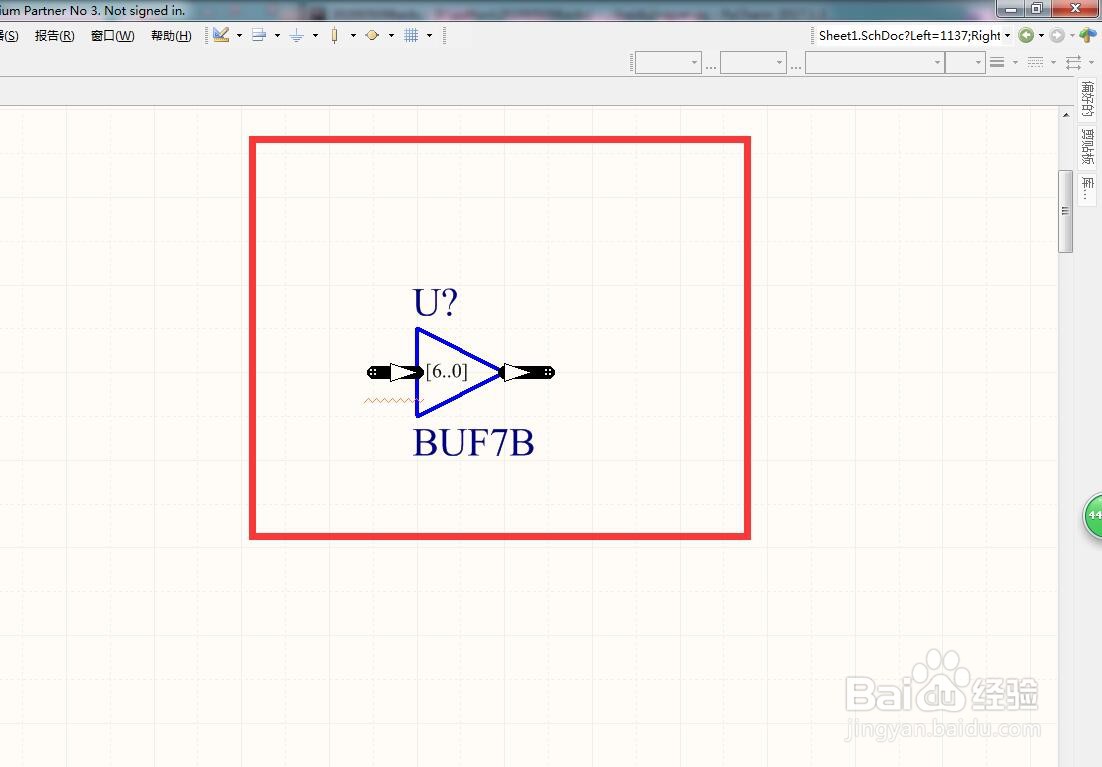Screen dimensions: 1102x767
Task: Click the scrollbar up arrow
Action: pos(1065,115)
